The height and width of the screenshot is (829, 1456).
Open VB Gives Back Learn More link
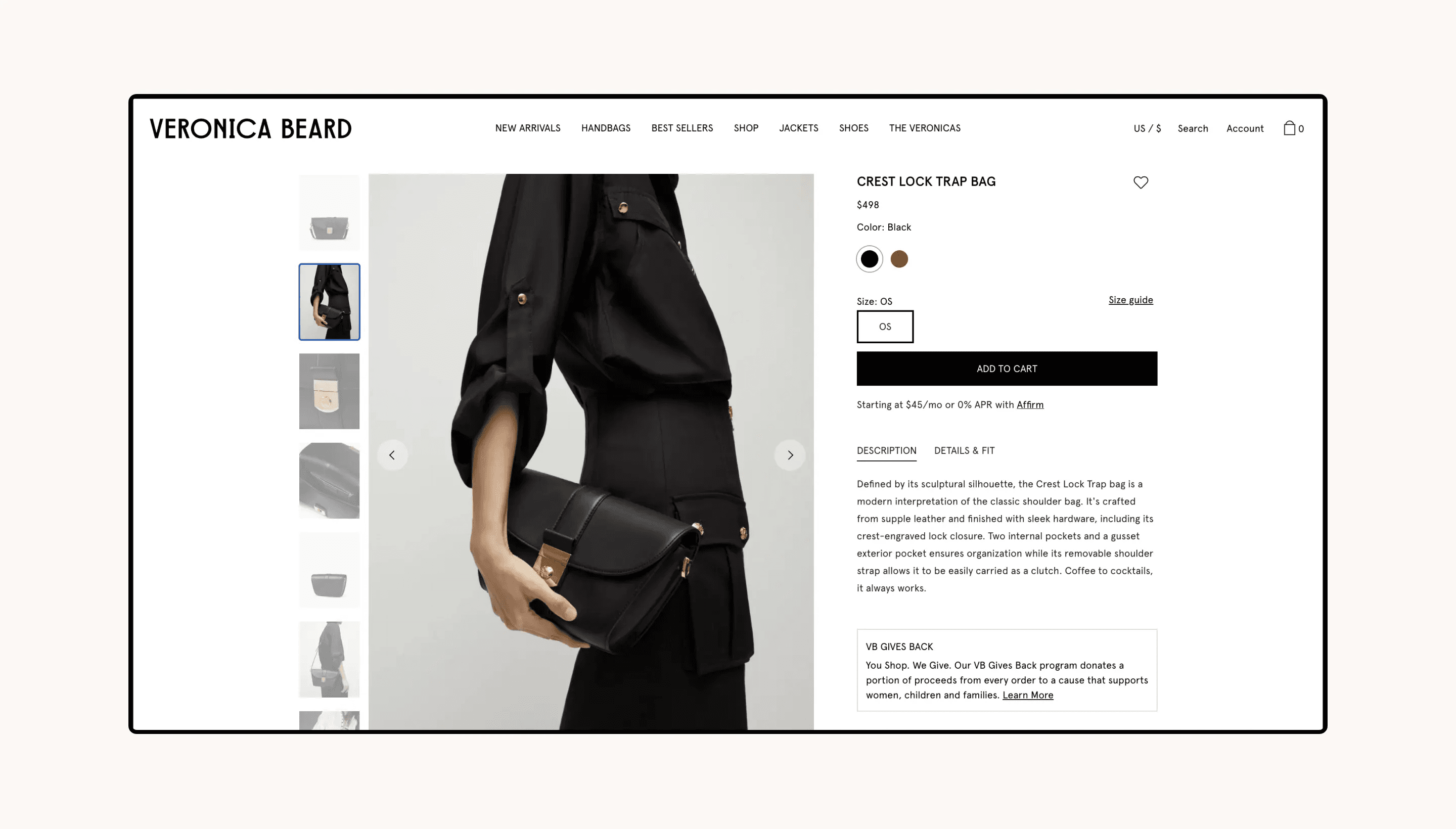(x=1027, y=695)
